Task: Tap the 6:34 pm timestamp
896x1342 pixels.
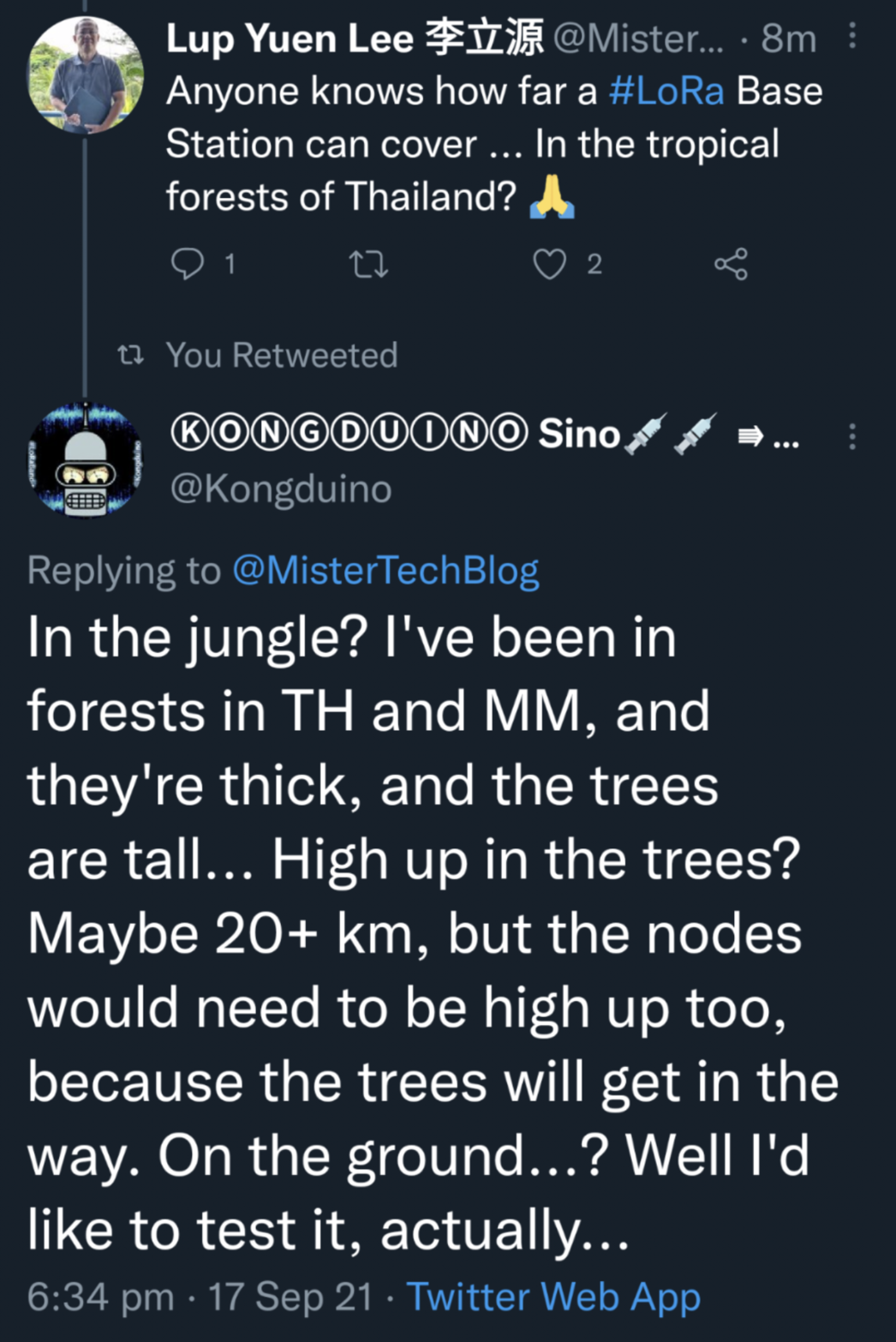Action: coord(100,1297)
